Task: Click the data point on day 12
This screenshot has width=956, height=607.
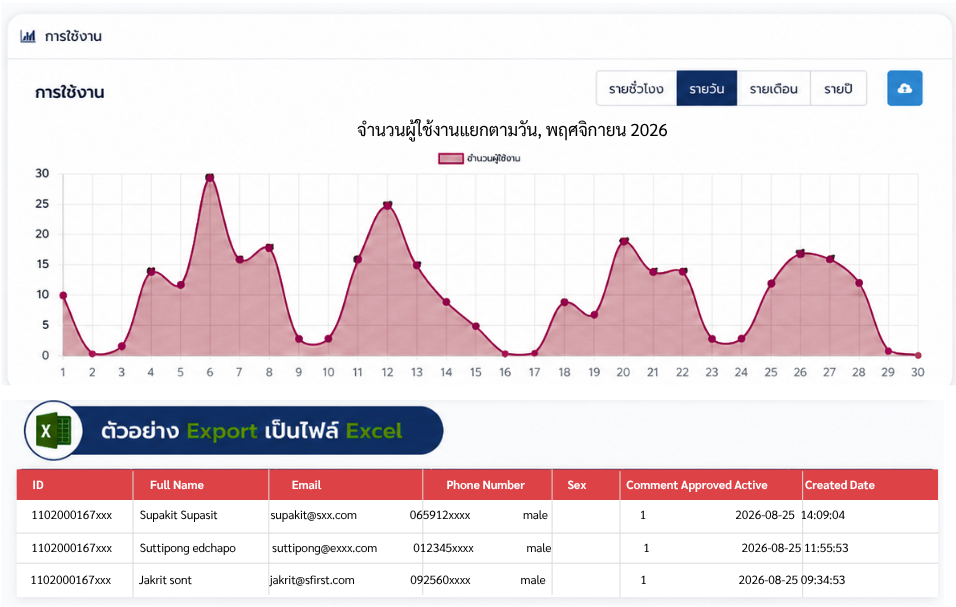Action: click(x=387, y=205)
